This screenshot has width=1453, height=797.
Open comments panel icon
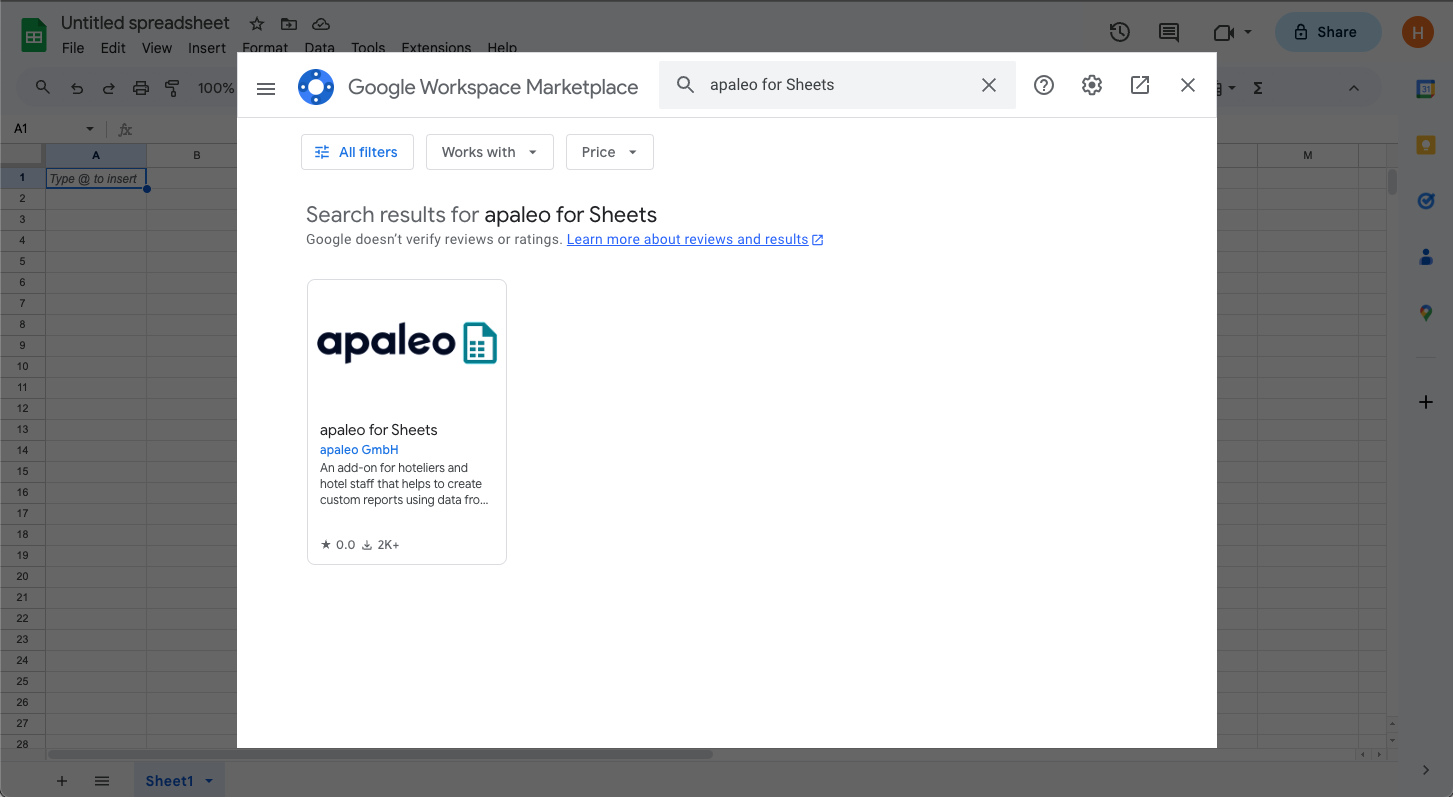click(1168, 32)
